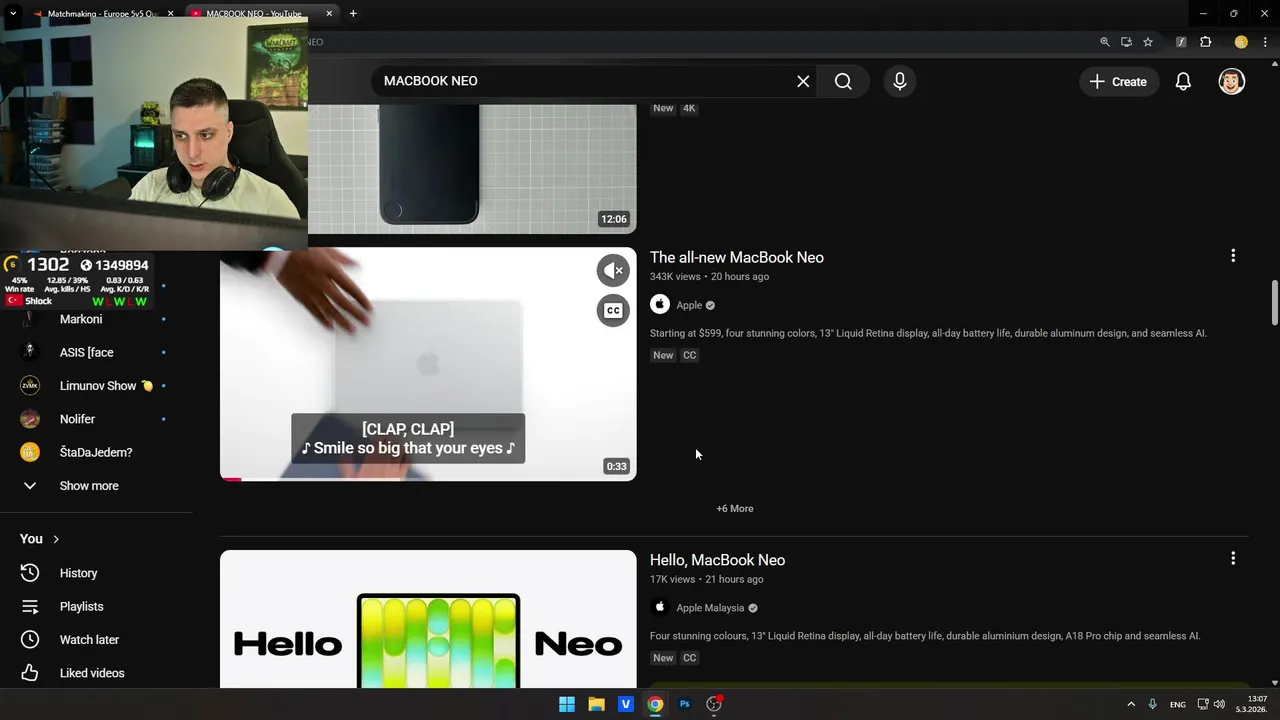1280x720 pixels.
Task: Click the taskbar microphone icon
Action: [x=1153, y=704]
